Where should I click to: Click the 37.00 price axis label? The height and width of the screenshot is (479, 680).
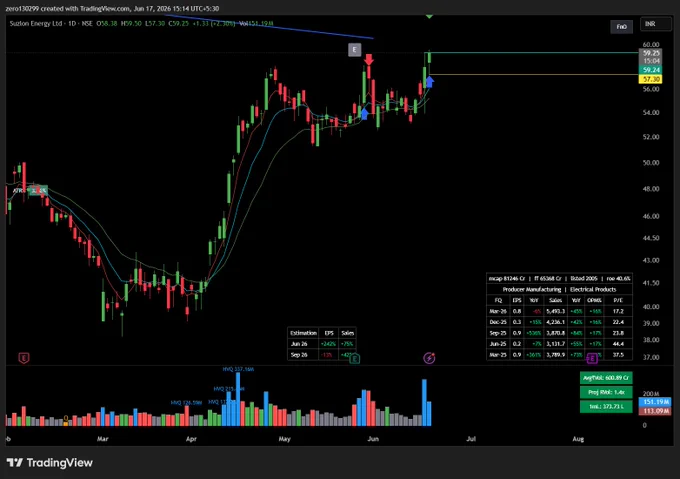pos(651,358)
